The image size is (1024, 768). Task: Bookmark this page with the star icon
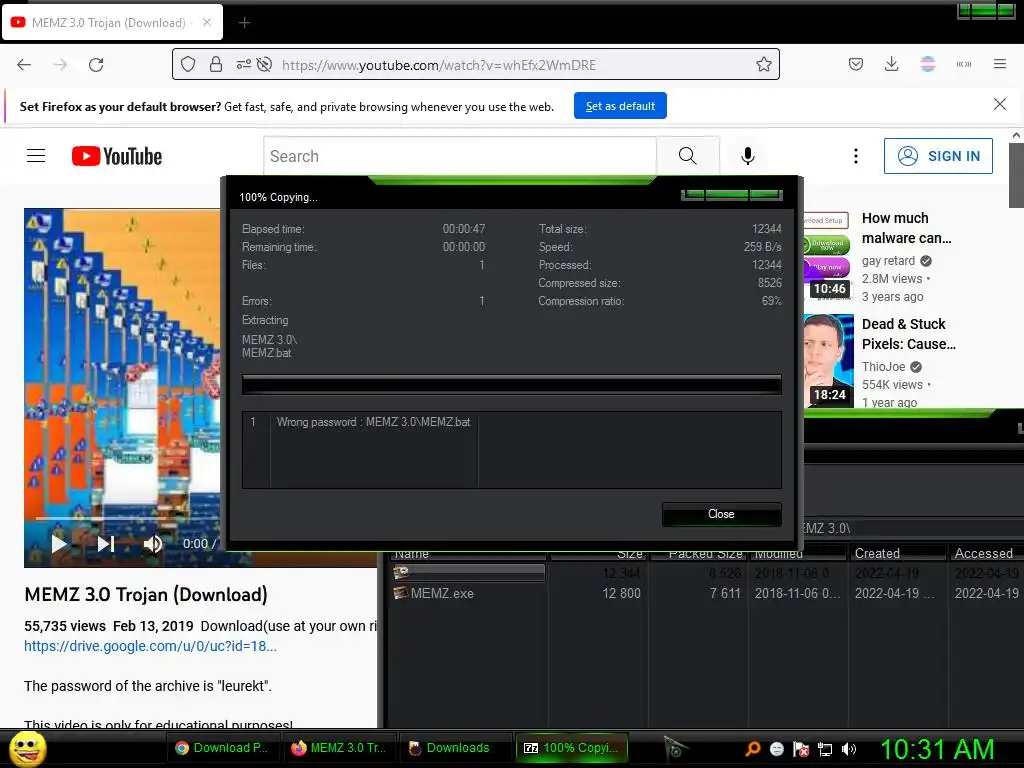(x=763, y=64)
